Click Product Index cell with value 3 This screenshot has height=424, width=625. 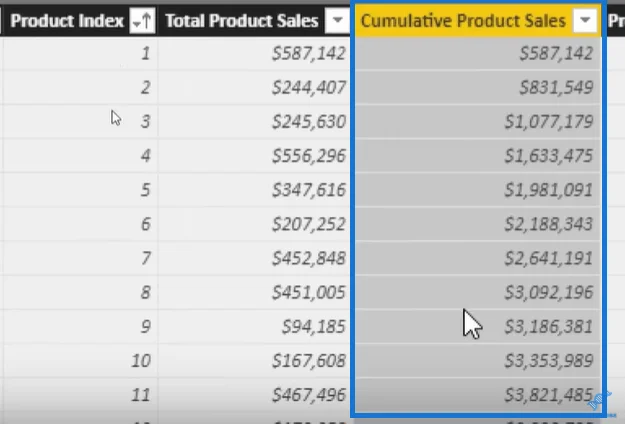pos(80,122)
